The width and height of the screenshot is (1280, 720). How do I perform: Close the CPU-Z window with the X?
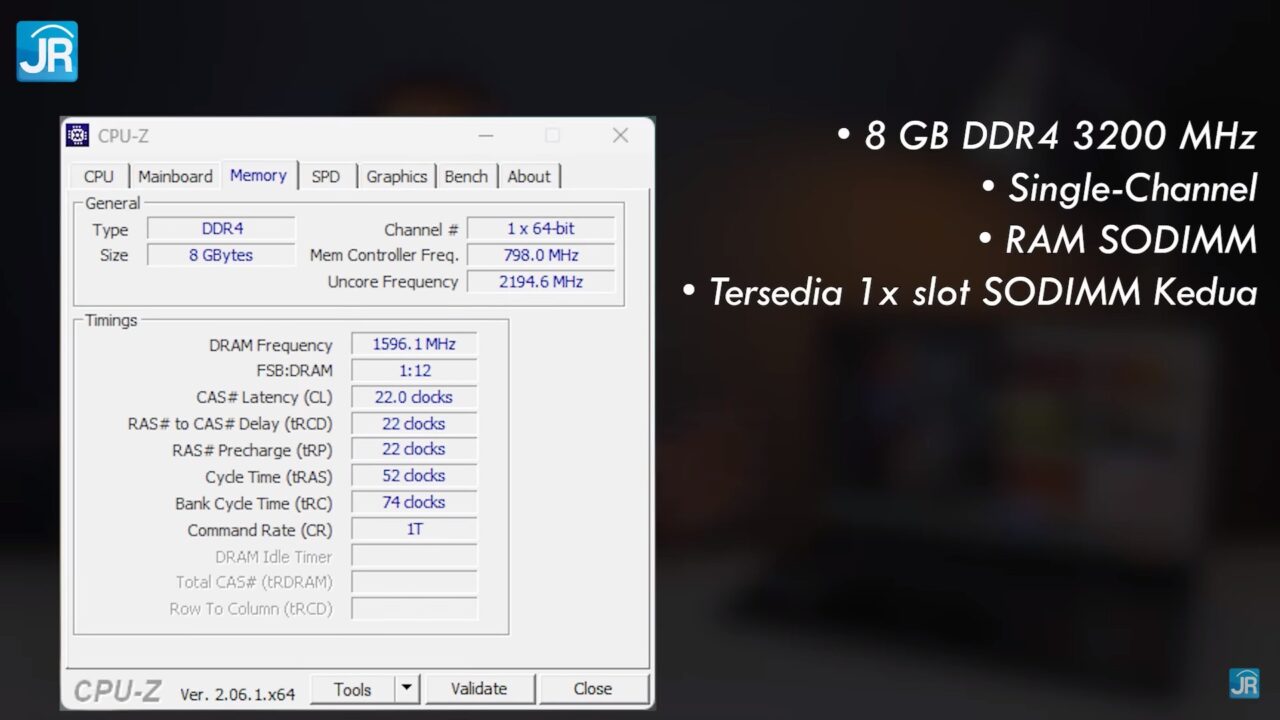coord(620,135)
